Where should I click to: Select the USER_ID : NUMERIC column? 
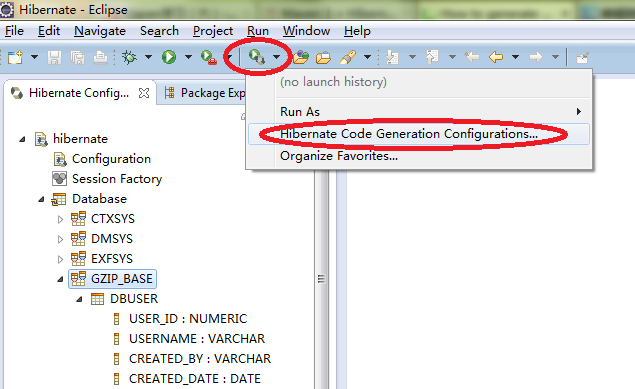(x=188, y=319)
